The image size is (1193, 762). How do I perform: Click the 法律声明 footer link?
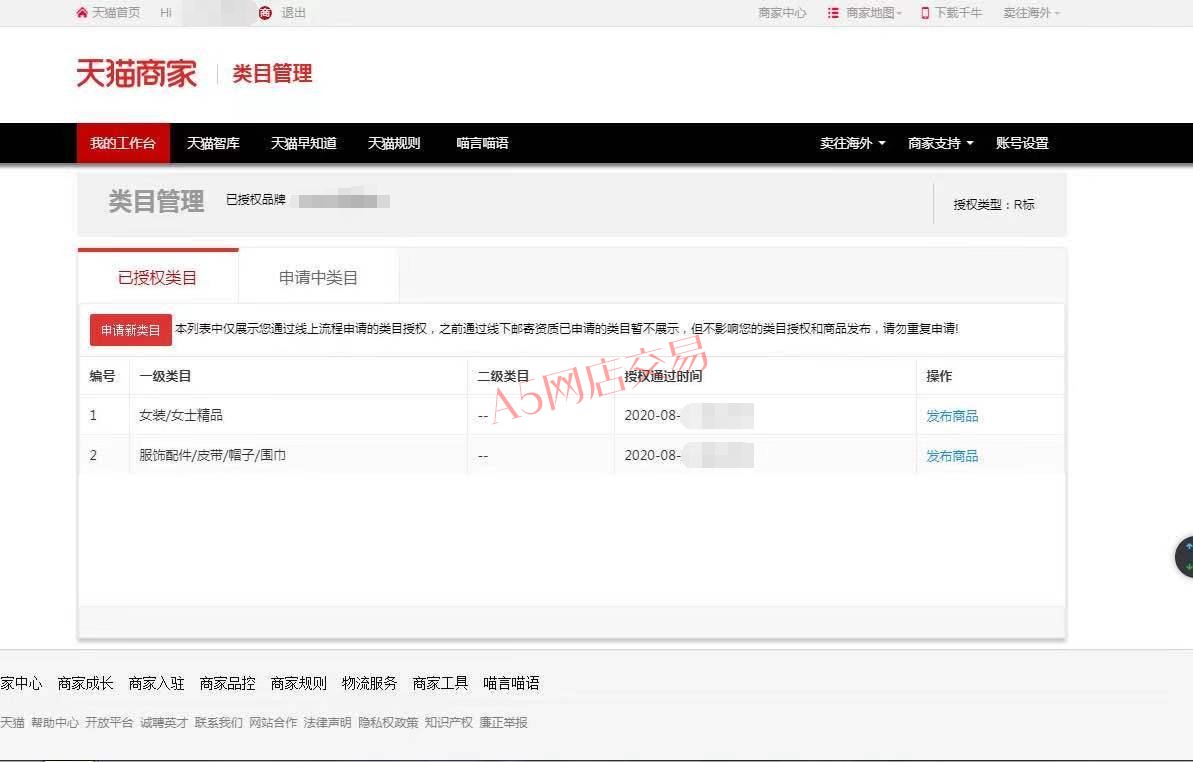pyautogui.click(x=327, y=722)
